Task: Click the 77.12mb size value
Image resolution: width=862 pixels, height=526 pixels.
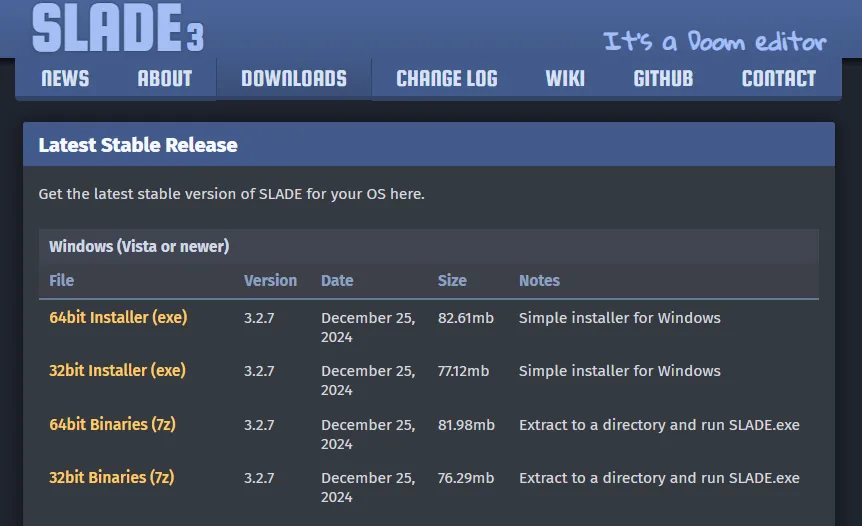Action: click(463, 371)
